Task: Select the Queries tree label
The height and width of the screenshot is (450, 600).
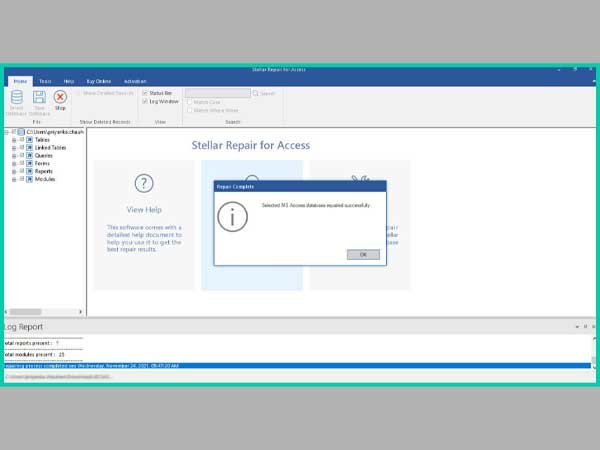Action: point(44,156)
